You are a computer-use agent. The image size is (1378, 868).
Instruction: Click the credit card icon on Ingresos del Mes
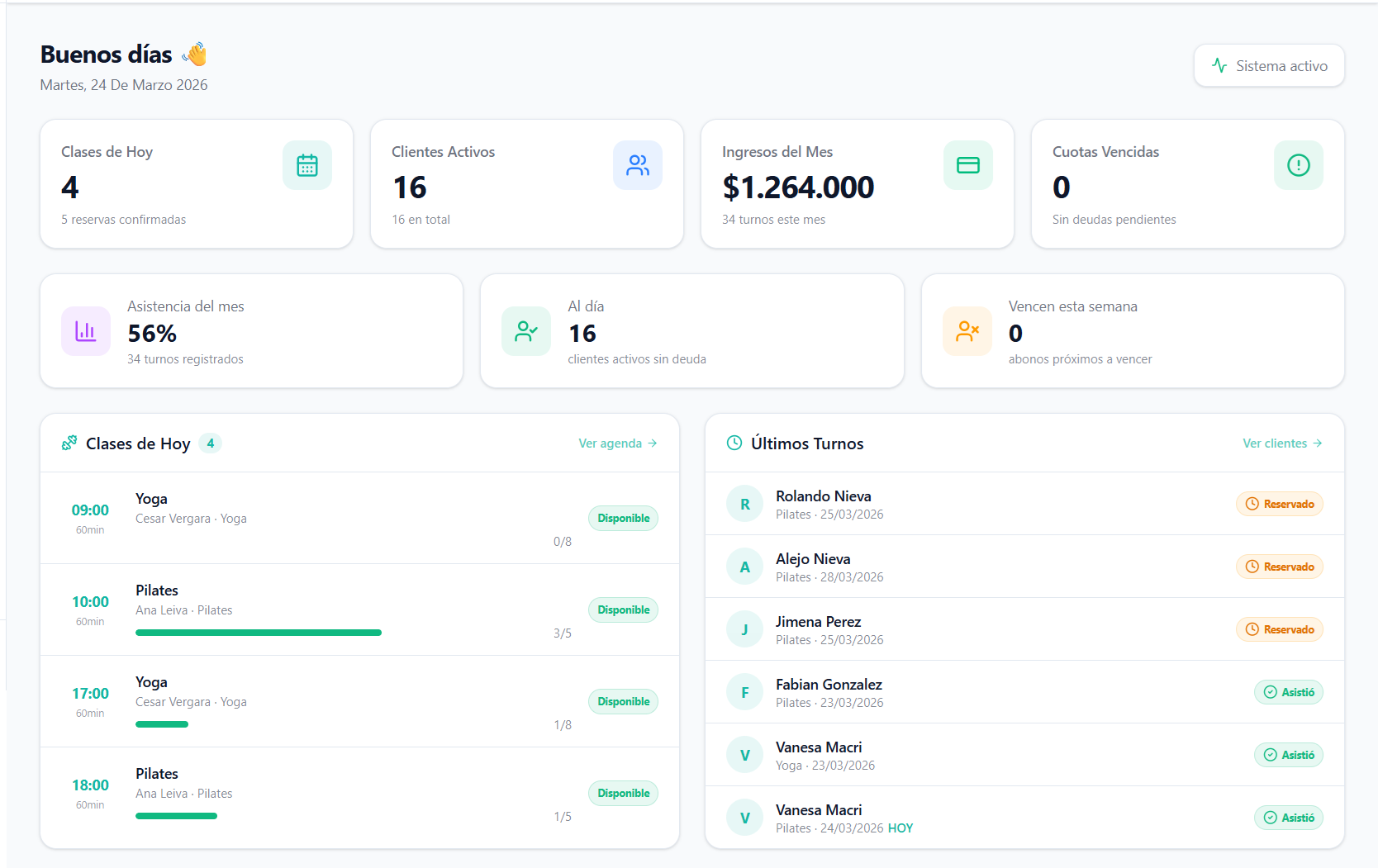click(x=967, y=165)
